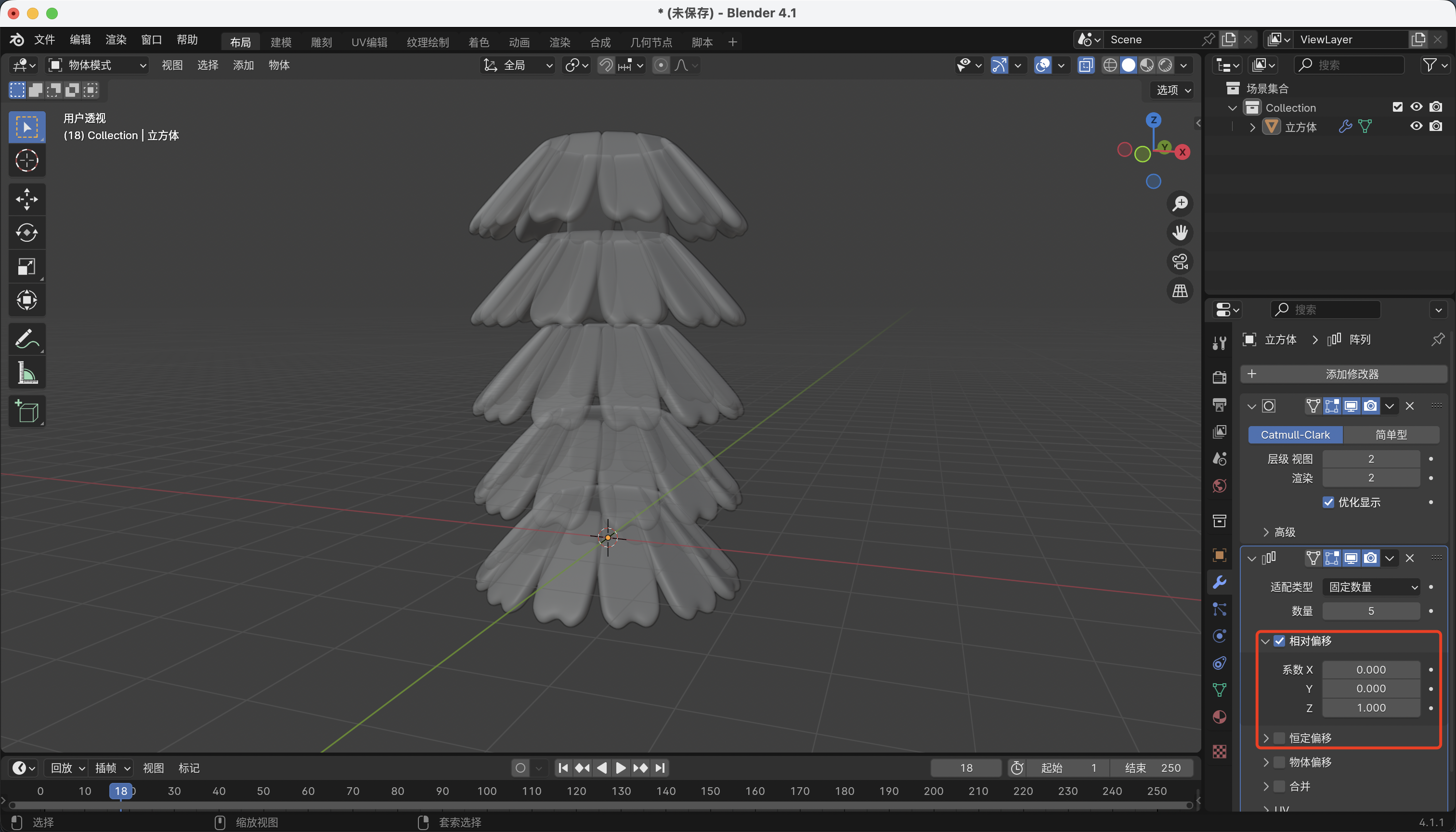Open the 适配类型 dropdown

click(1371, 587)
